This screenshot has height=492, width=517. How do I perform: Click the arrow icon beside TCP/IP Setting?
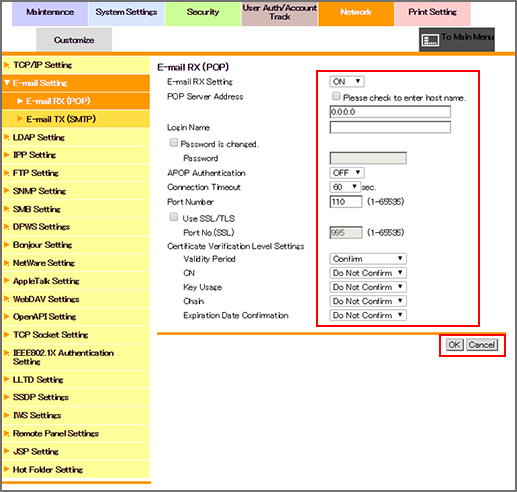pos(7,65)
